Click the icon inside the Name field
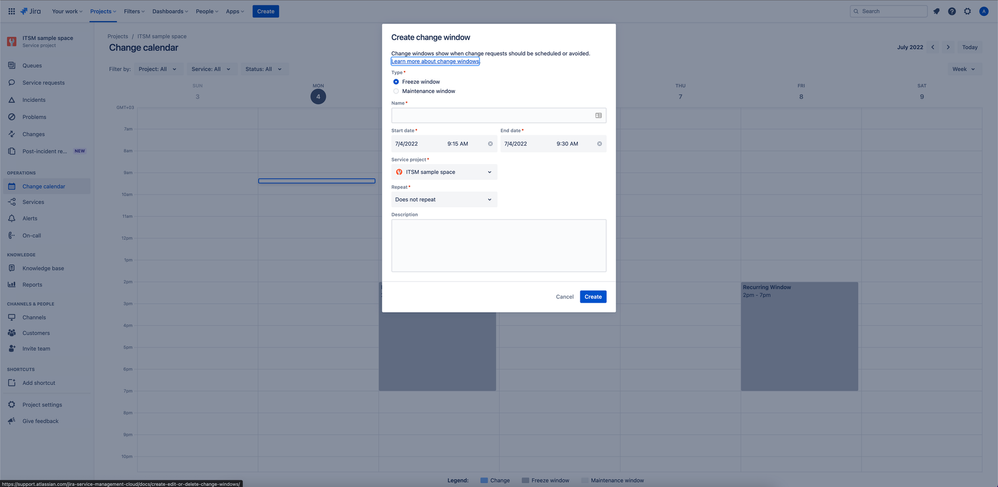Viewport: 998px width, 487px height. click(x=598, y=115)
